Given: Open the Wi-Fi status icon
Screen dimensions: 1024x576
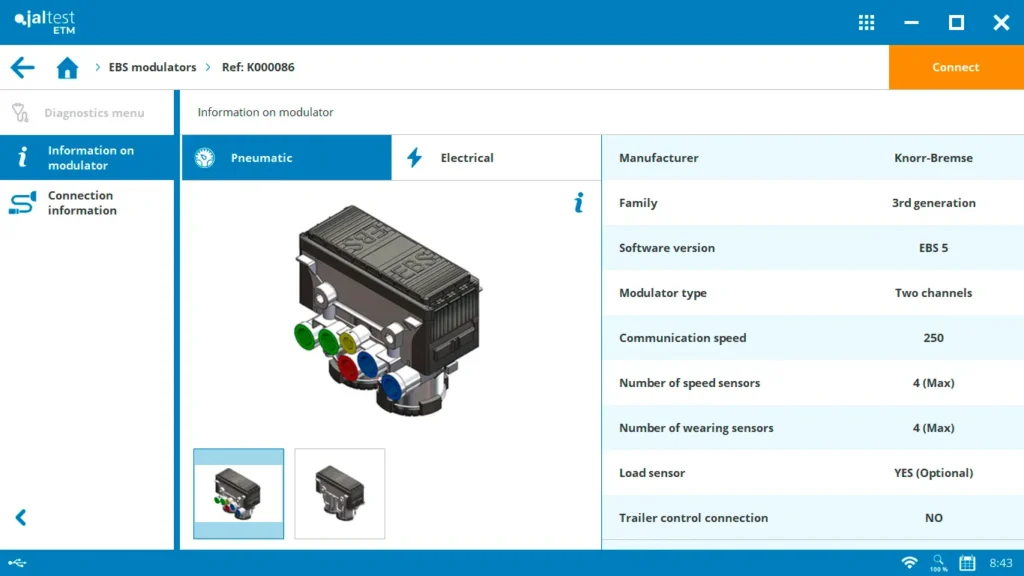Looking at the screenshot, I should [x=909, y=562].
